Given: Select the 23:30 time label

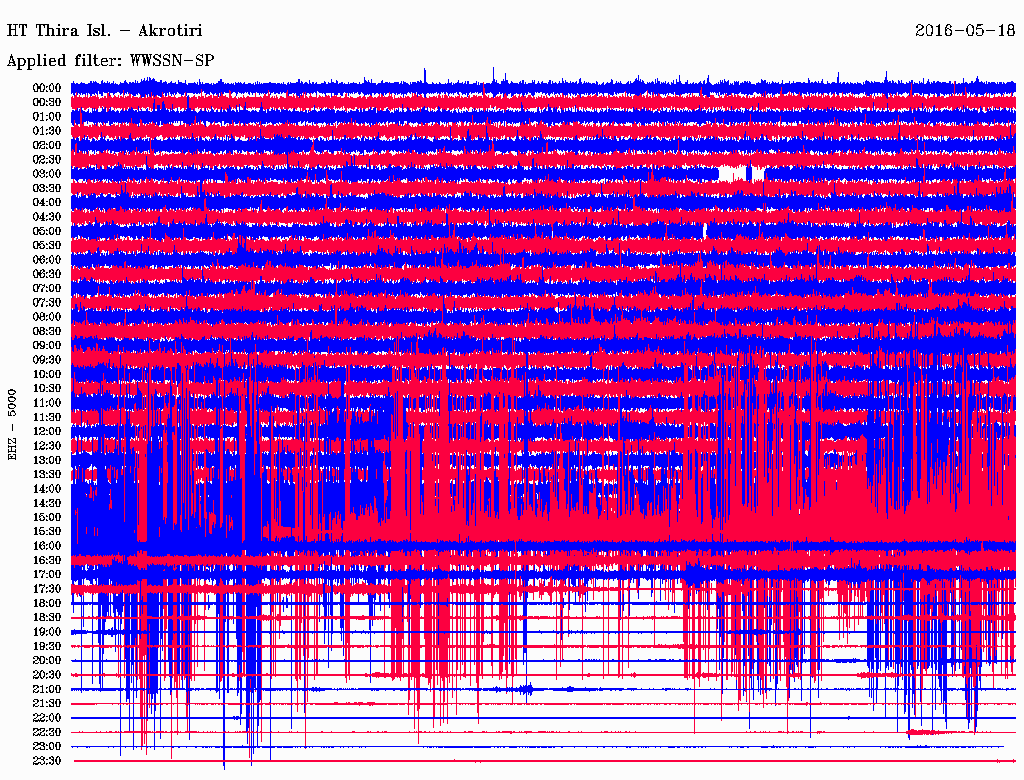Looking at the screenshot, I should click(x=46, y=761).
